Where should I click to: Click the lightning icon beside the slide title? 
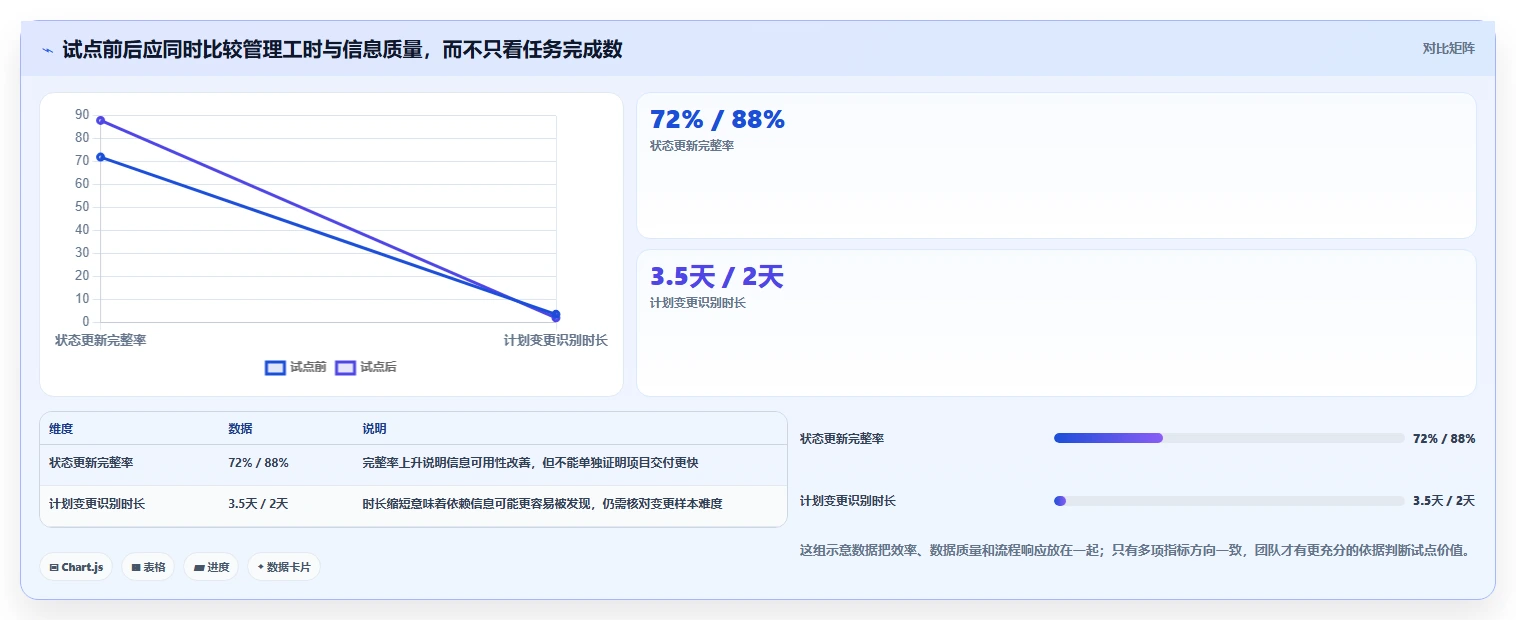click(x=47, y=50)
